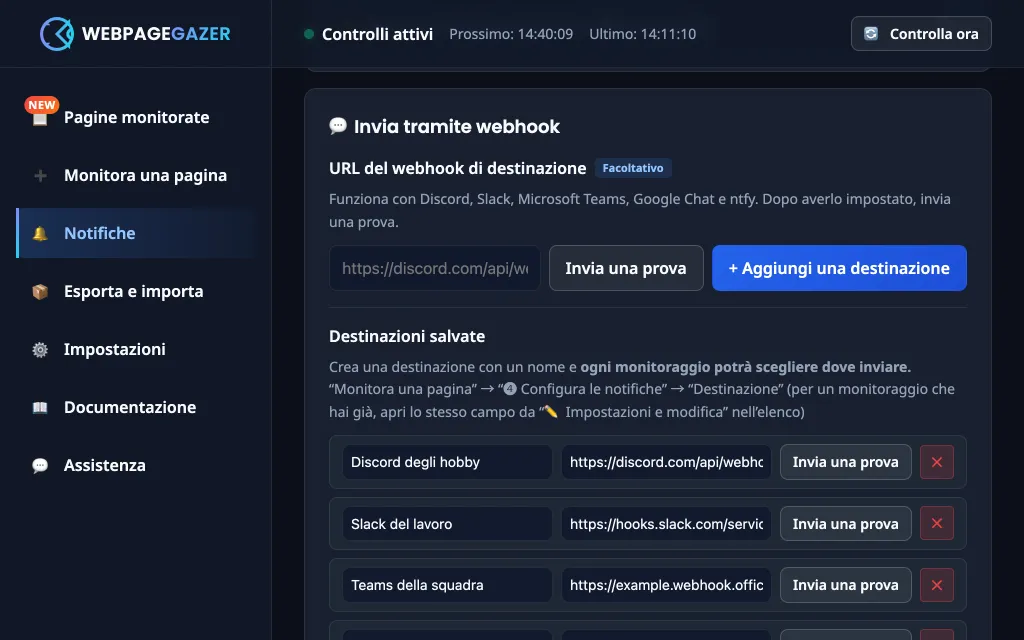Click the Ultimo: 14:11:10 text
The image size is (1024, 640).
[x=643, y=34]
